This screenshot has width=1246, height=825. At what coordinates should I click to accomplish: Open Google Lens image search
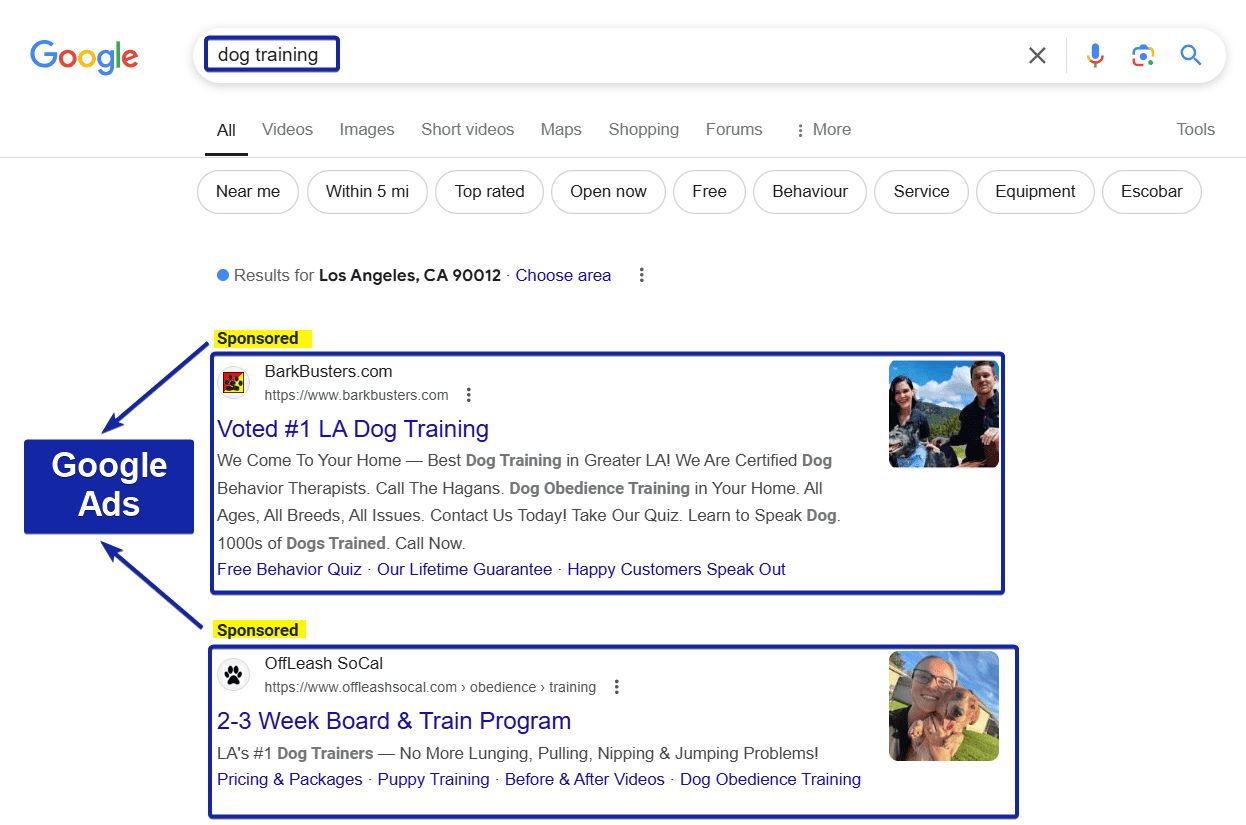coord(1142,55)
